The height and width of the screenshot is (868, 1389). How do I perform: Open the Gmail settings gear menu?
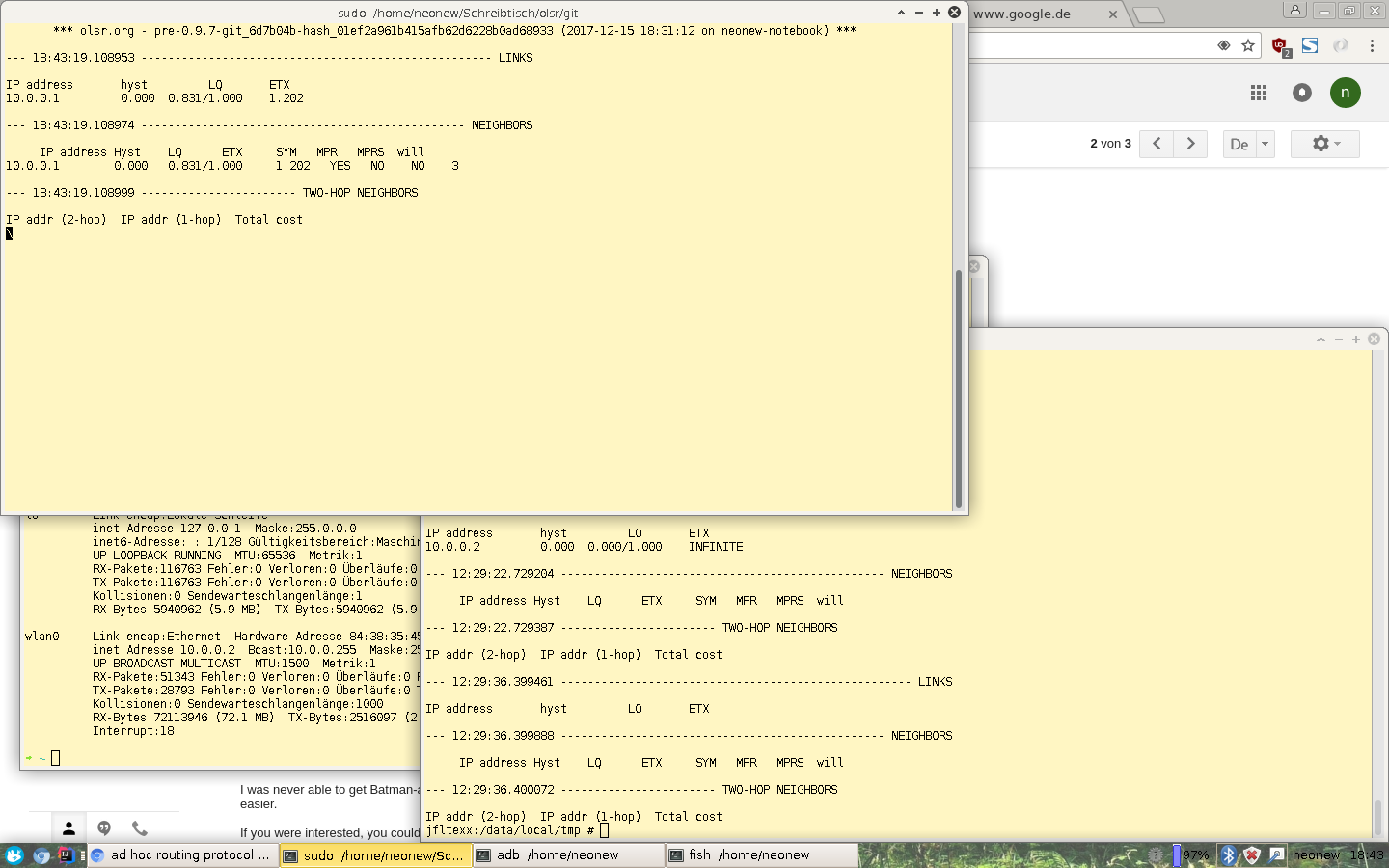[1325, 144]
